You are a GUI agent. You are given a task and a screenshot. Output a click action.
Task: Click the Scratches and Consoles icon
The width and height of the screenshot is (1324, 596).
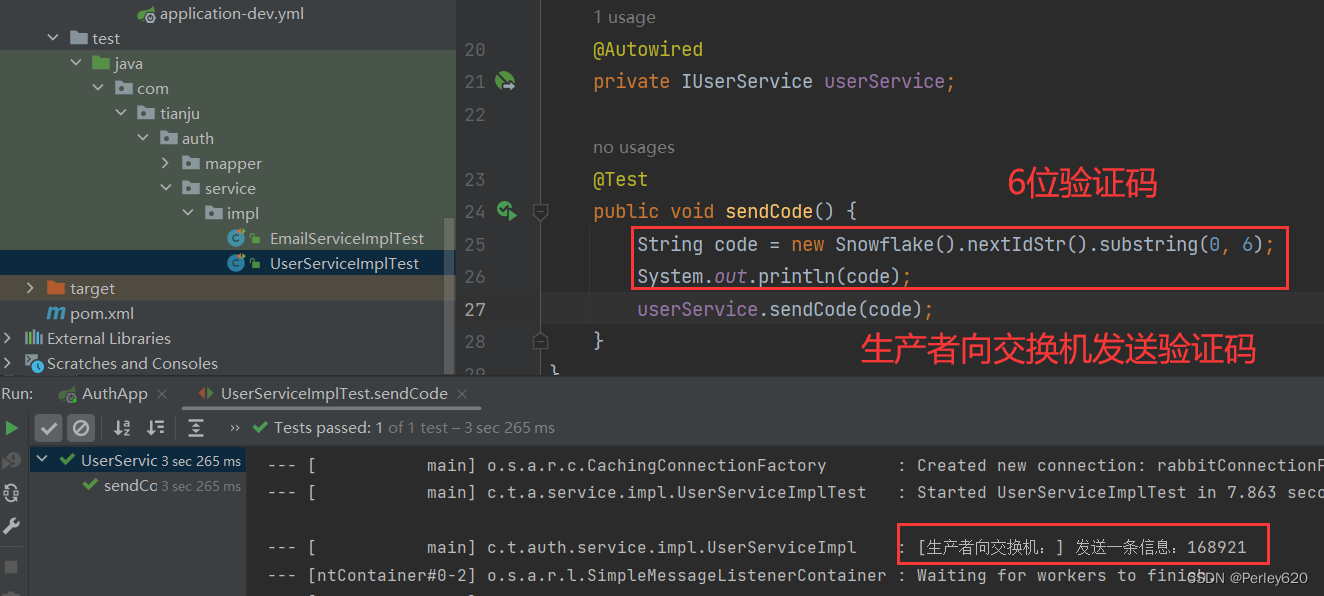pos(34,363)
